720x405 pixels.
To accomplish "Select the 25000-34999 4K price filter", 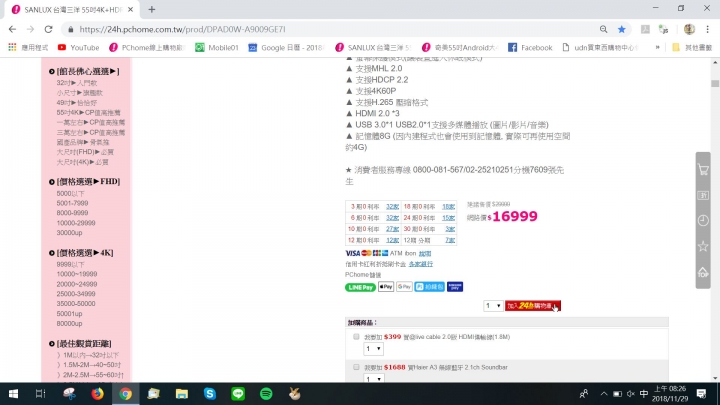I will pyautogui.click(x=76, y=294).
